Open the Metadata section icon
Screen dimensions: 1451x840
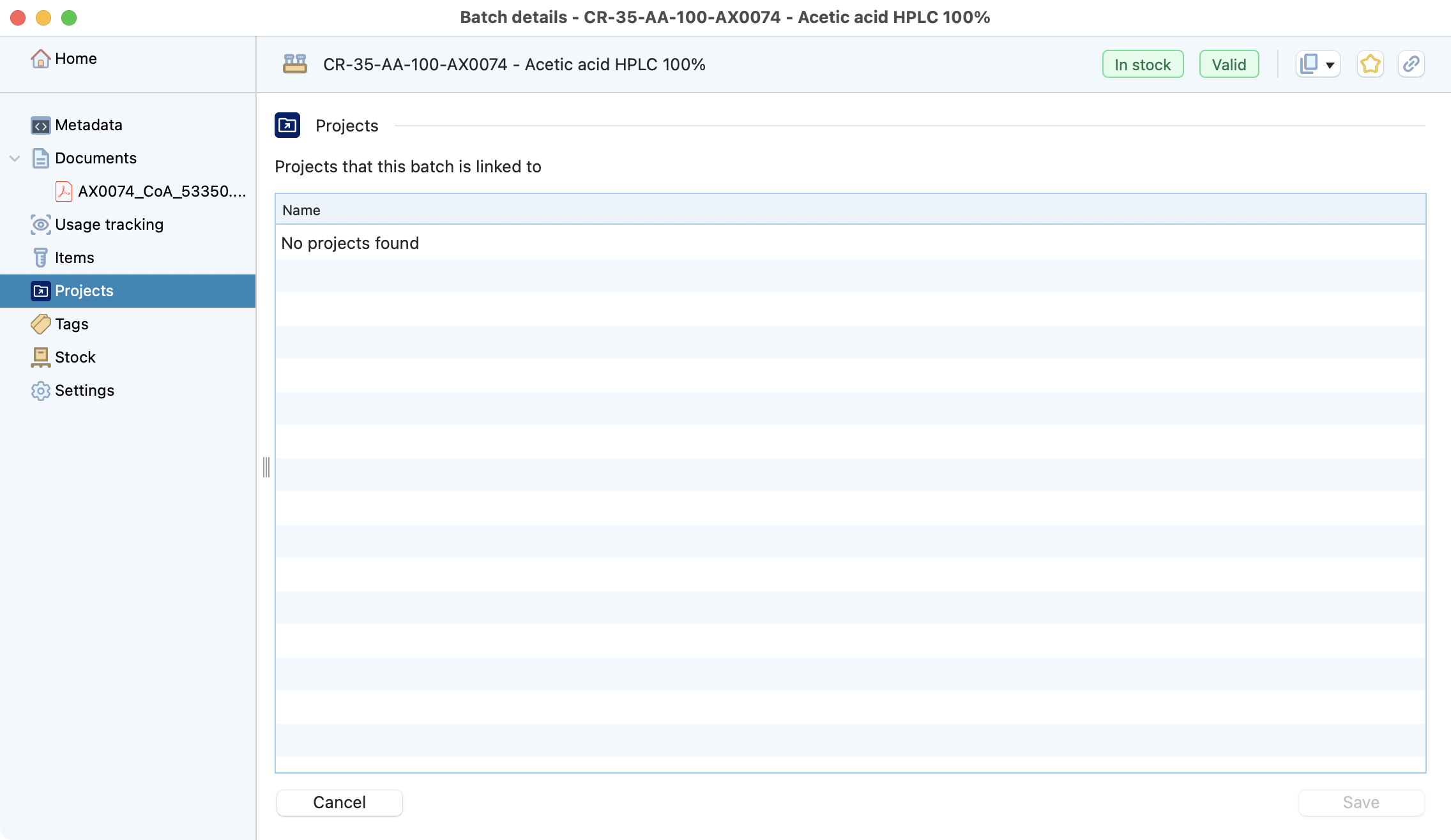tap(40, 125)
